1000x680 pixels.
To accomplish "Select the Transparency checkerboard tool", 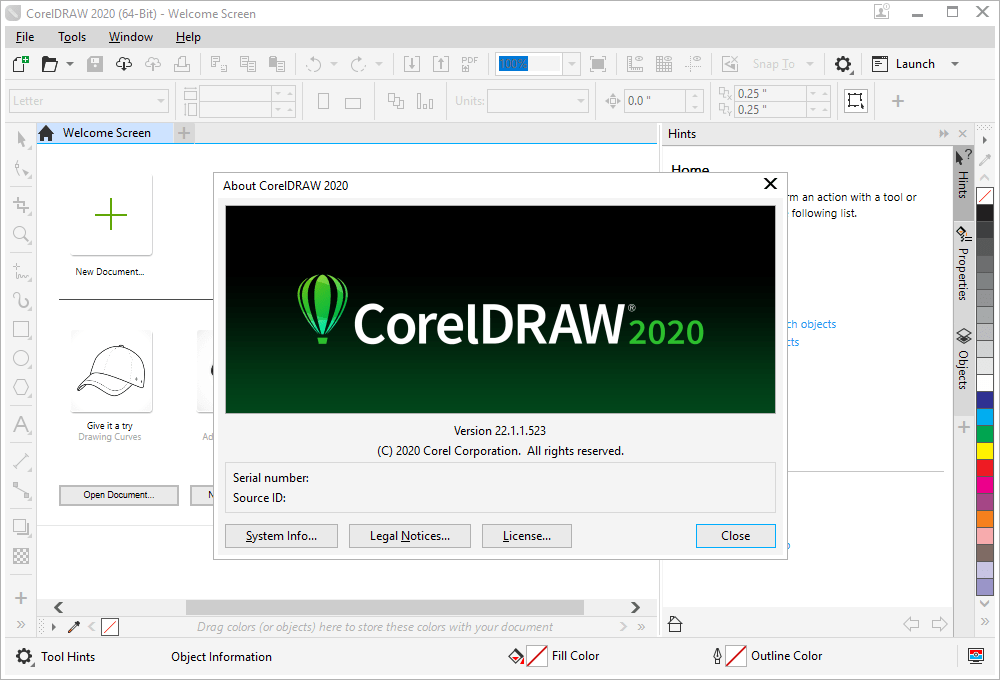I will (x=21, y=556).
